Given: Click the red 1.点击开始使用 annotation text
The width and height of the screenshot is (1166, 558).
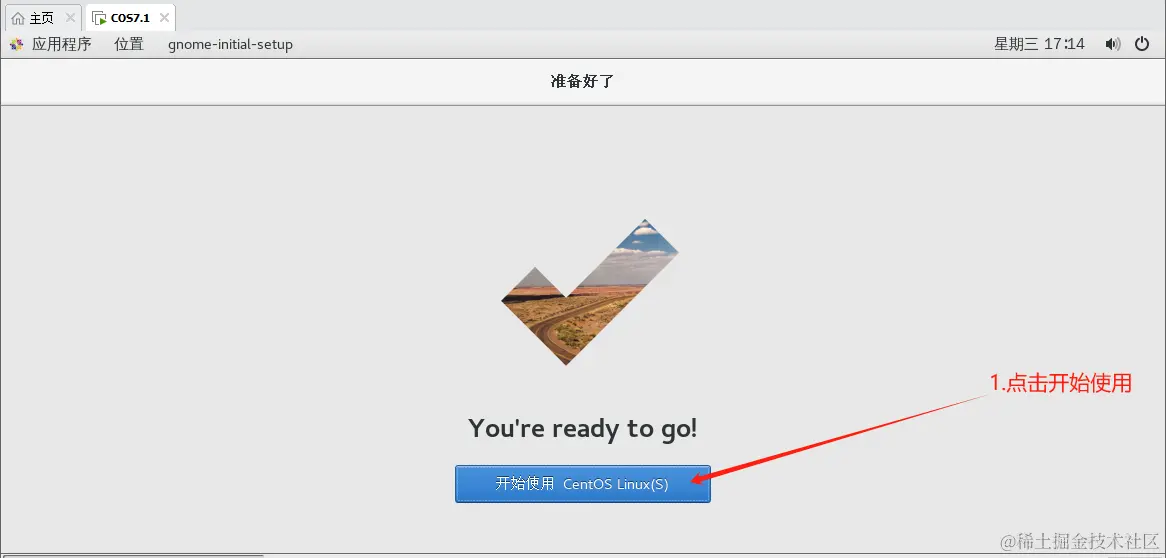Looking at the screenshot, I should (x=1060, y=383).
